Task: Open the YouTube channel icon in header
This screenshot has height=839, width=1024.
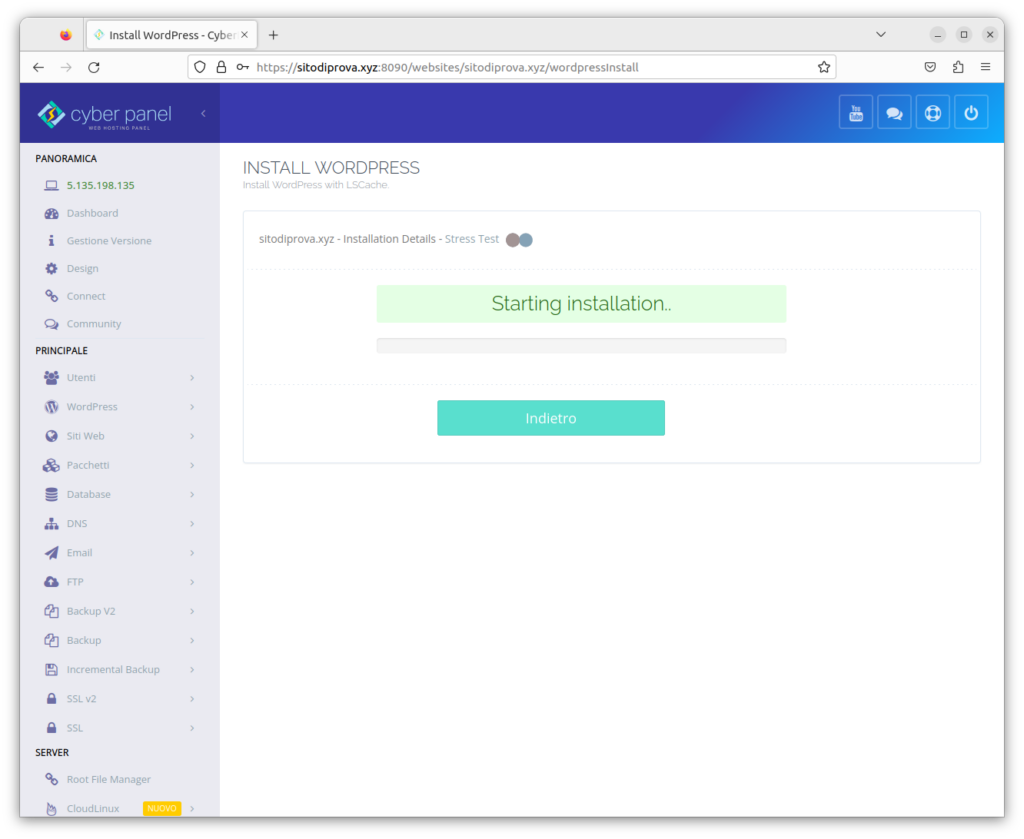Action: tap(856, 113)
